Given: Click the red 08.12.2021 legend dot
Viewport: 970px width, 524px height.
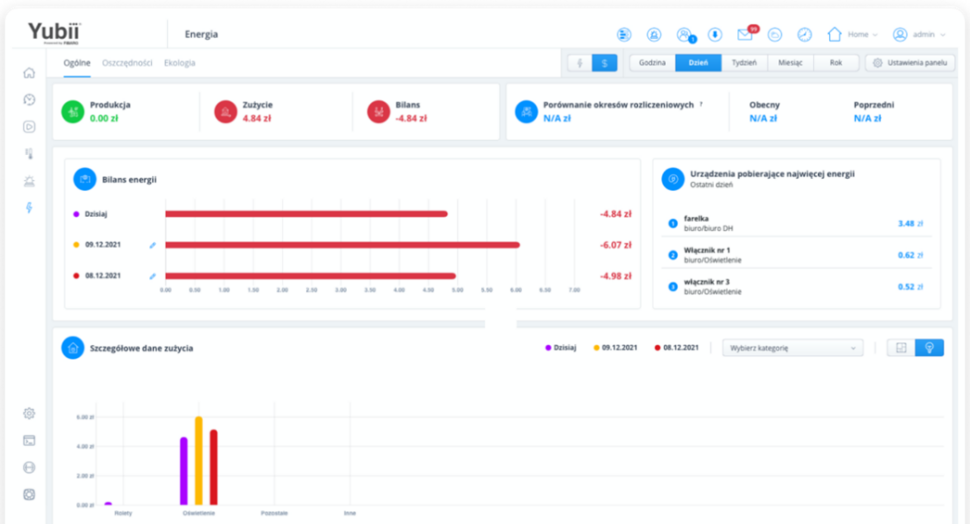Looking at the screenshot, I should 657,348.
